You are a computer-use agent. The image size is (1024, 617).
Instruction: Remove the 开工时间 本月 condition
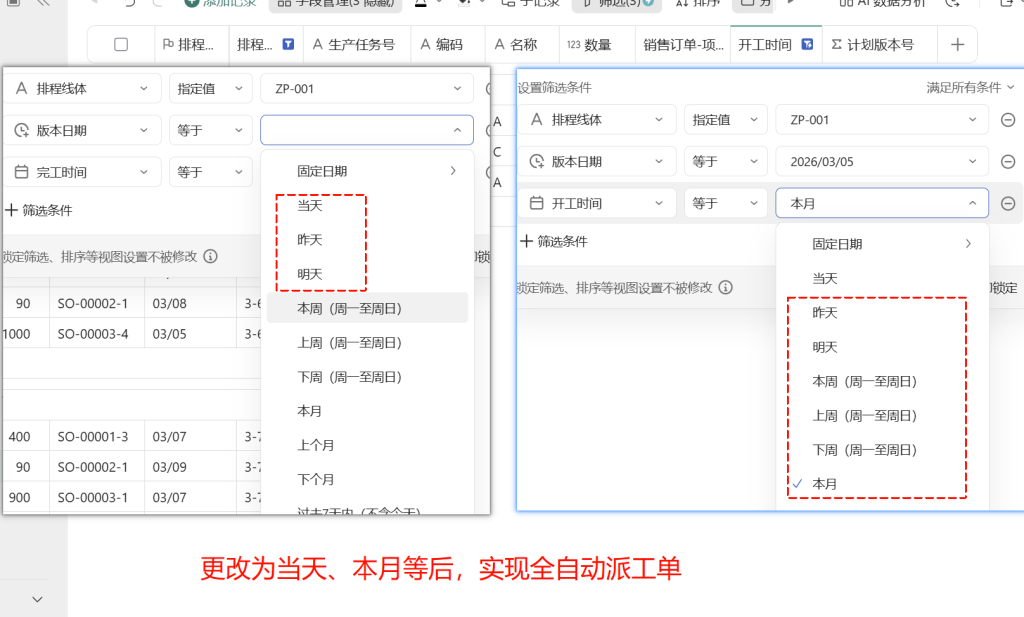pyautogui.click(x=1008, y=204)
